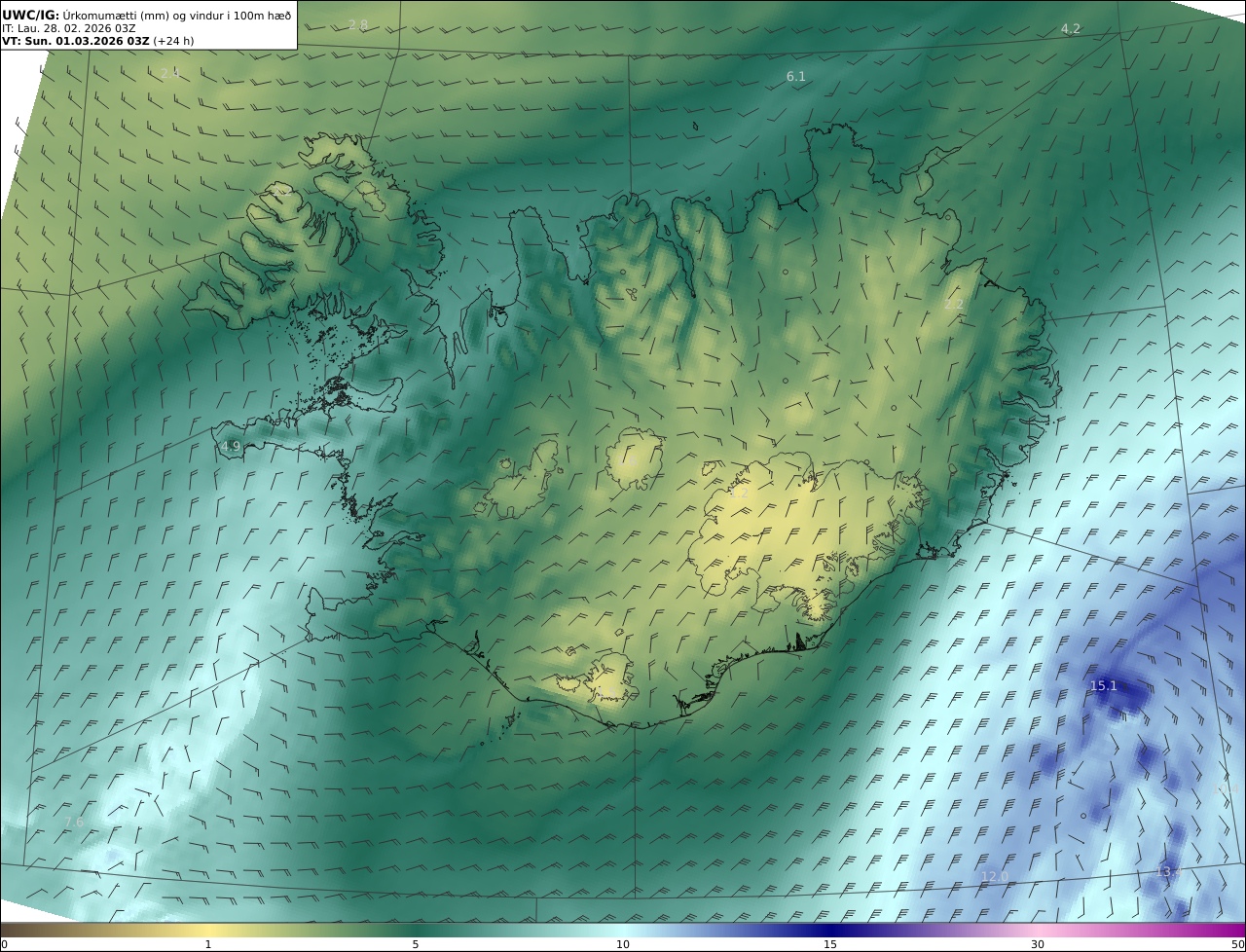Click the title text "UWC/IG: Úrkomumætti (mm) og vindur í 100m hæð"
This screenshot has width=1246, height=952.
(147, 15)
